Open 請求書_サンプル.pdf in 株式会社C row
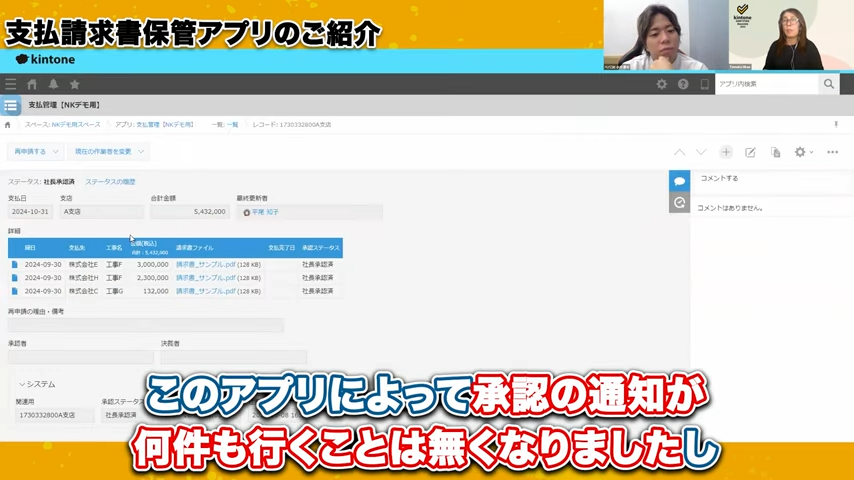 coord(205,291)
